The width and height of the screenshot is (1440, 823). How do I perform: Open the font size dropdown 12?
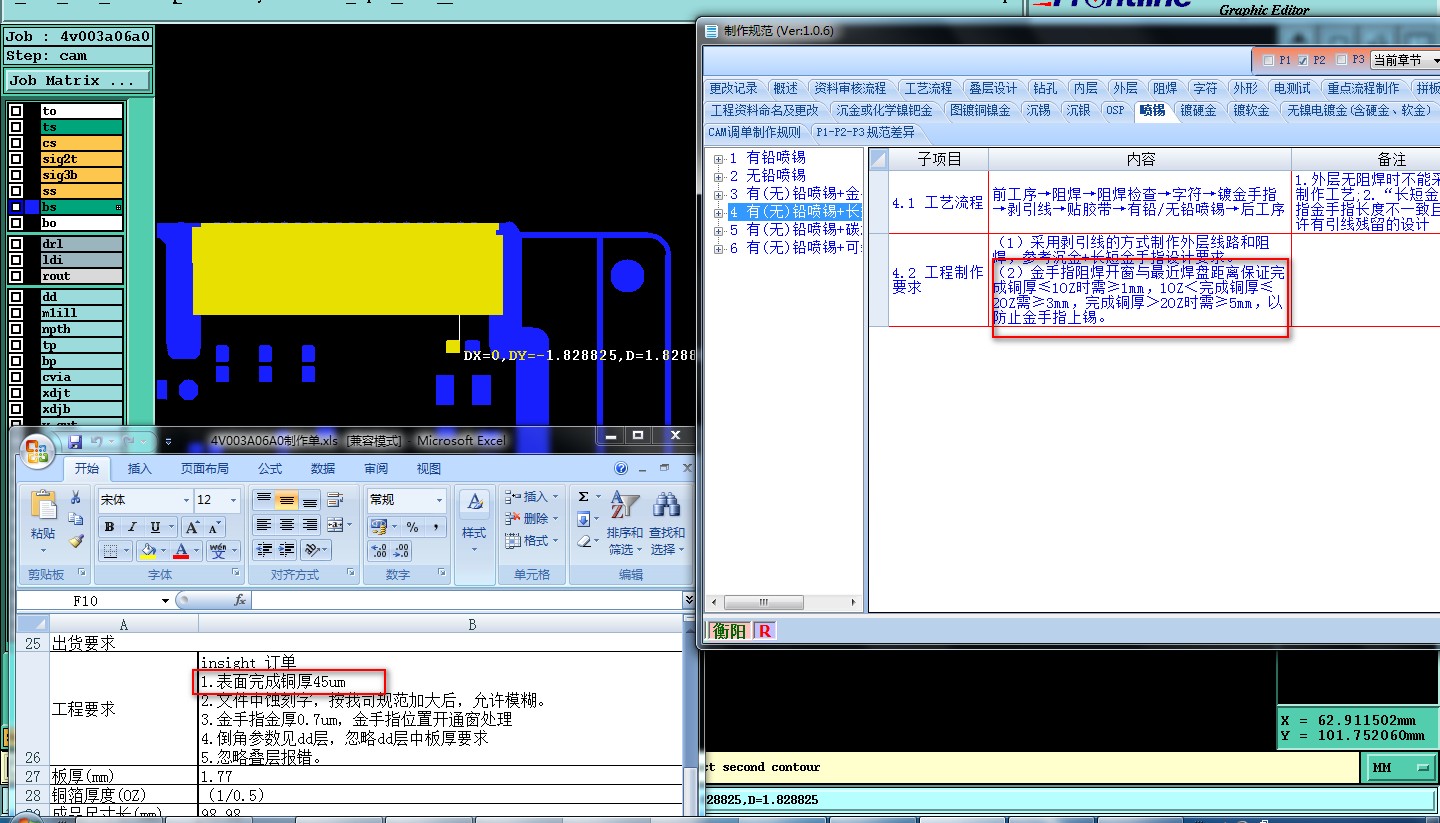coord(234,500)
